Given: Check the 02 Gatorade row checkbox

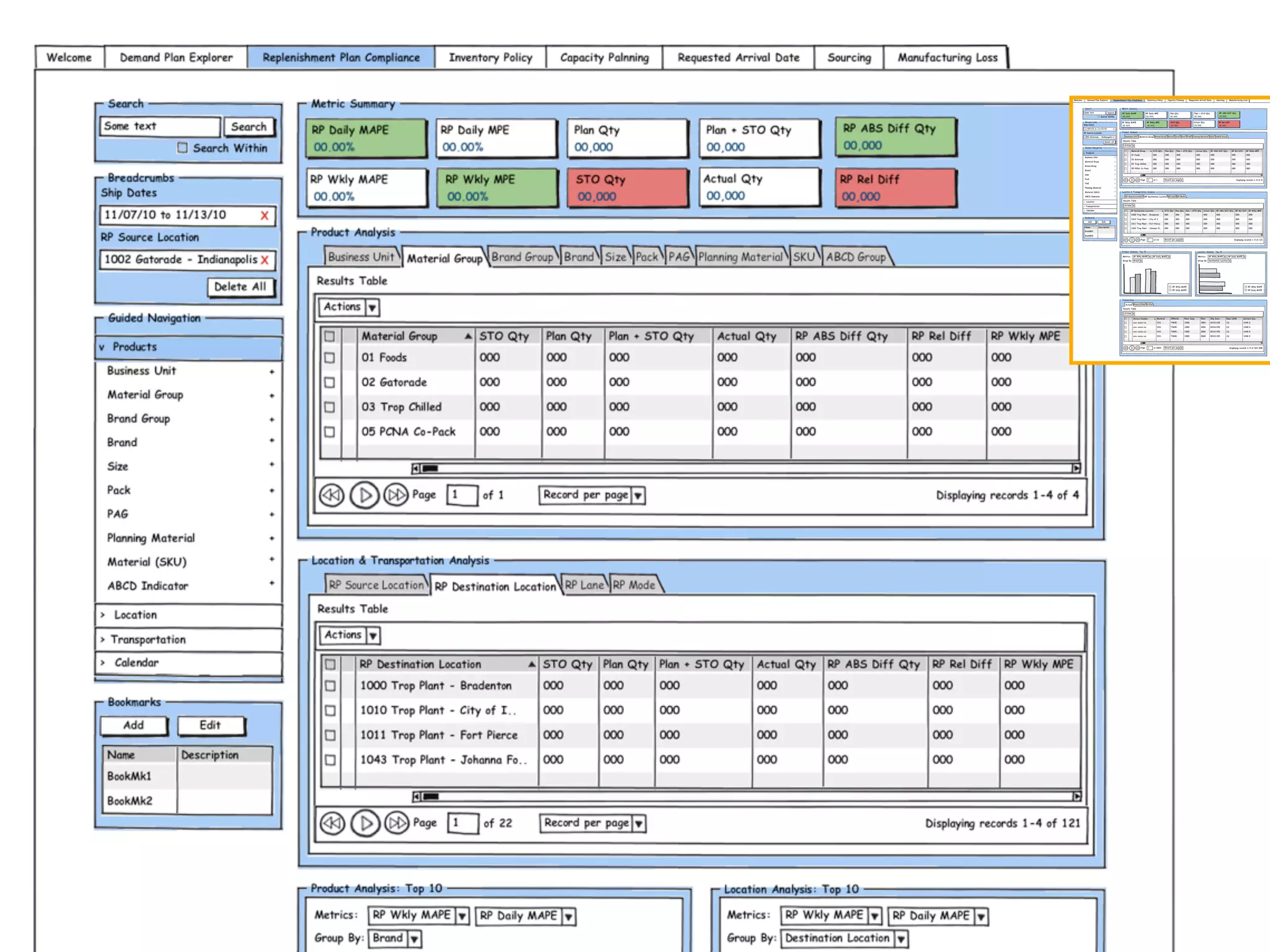Looking at the screenshot, I should coord(330,382).
